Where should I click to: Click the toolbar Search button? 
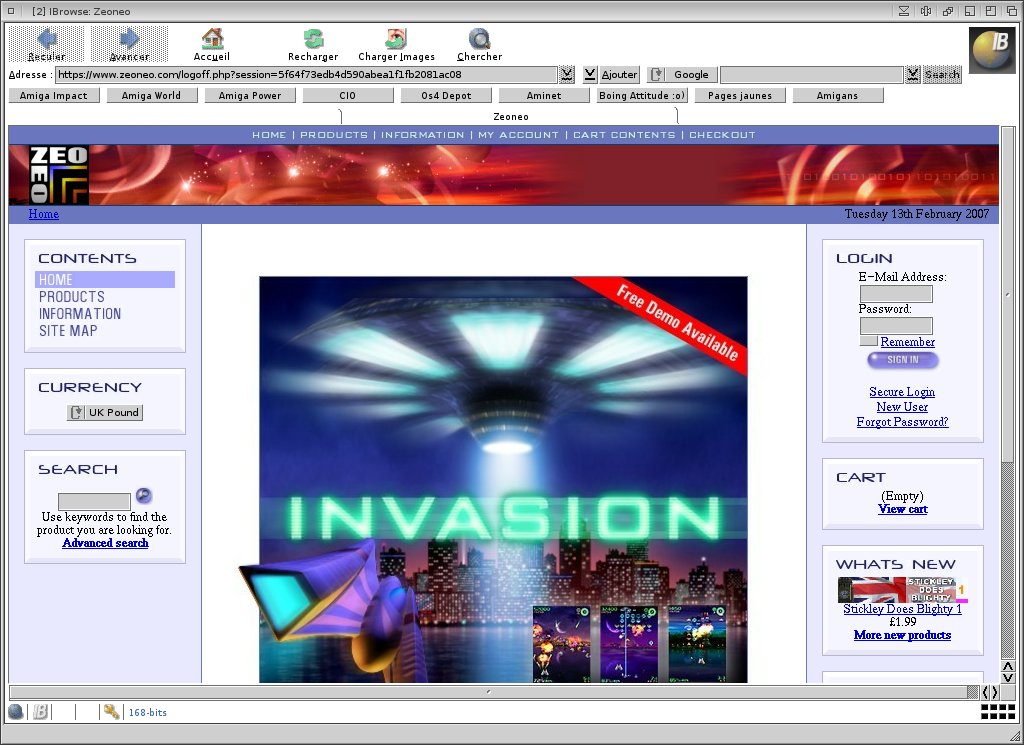(942, 74)
